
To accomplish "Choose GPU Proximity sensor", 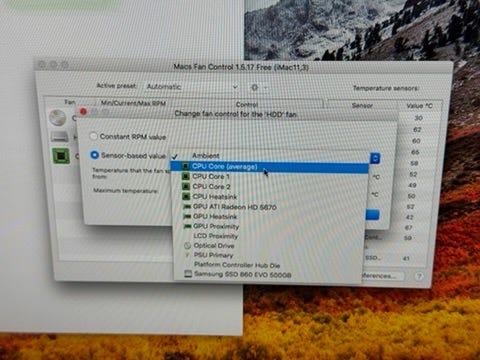I will tap(269, 226).
